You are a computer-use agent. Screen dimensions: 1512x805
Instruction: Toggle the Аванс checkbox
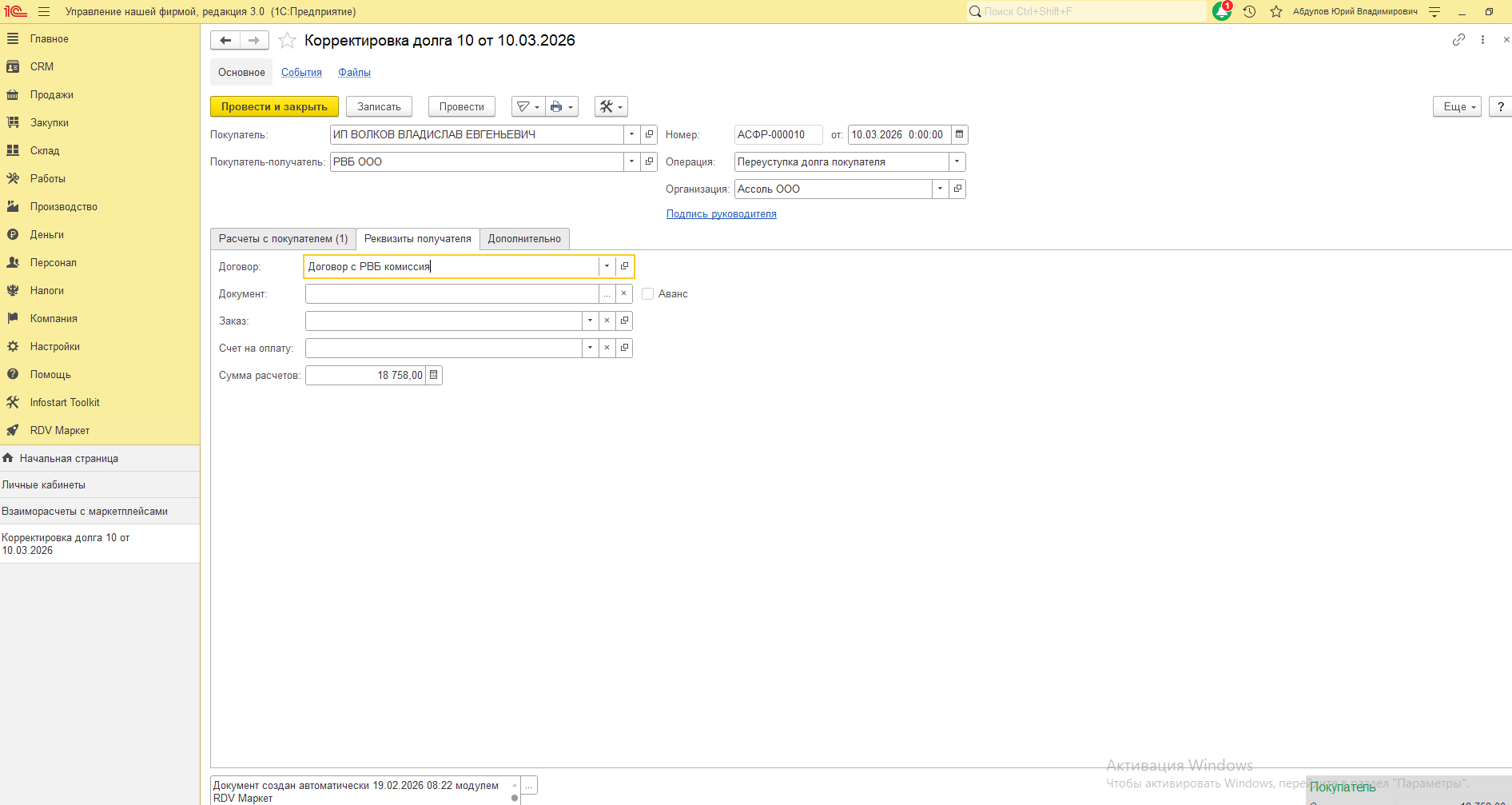tap(647, 293)
